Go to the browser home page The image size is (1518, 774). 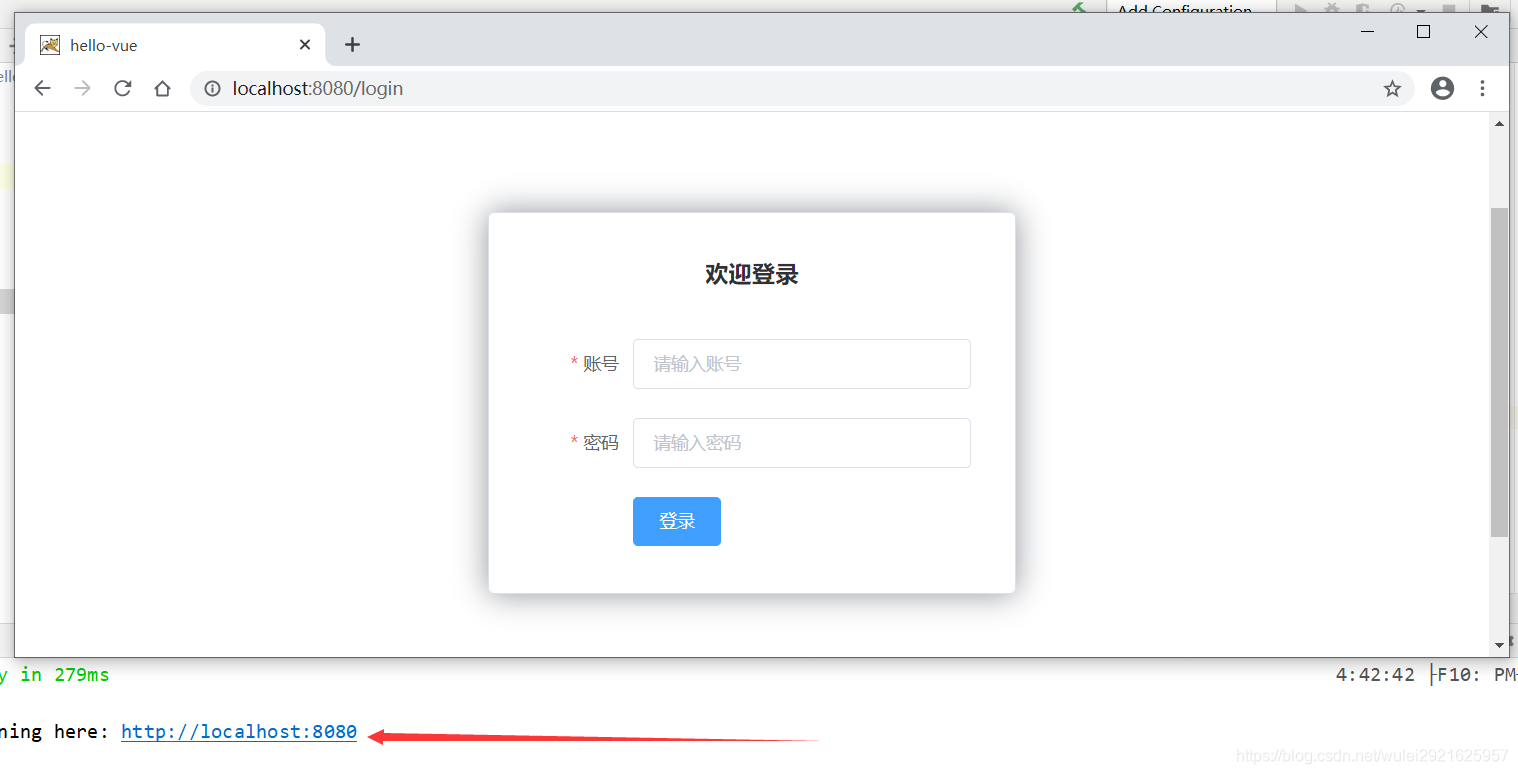[162, 89]
